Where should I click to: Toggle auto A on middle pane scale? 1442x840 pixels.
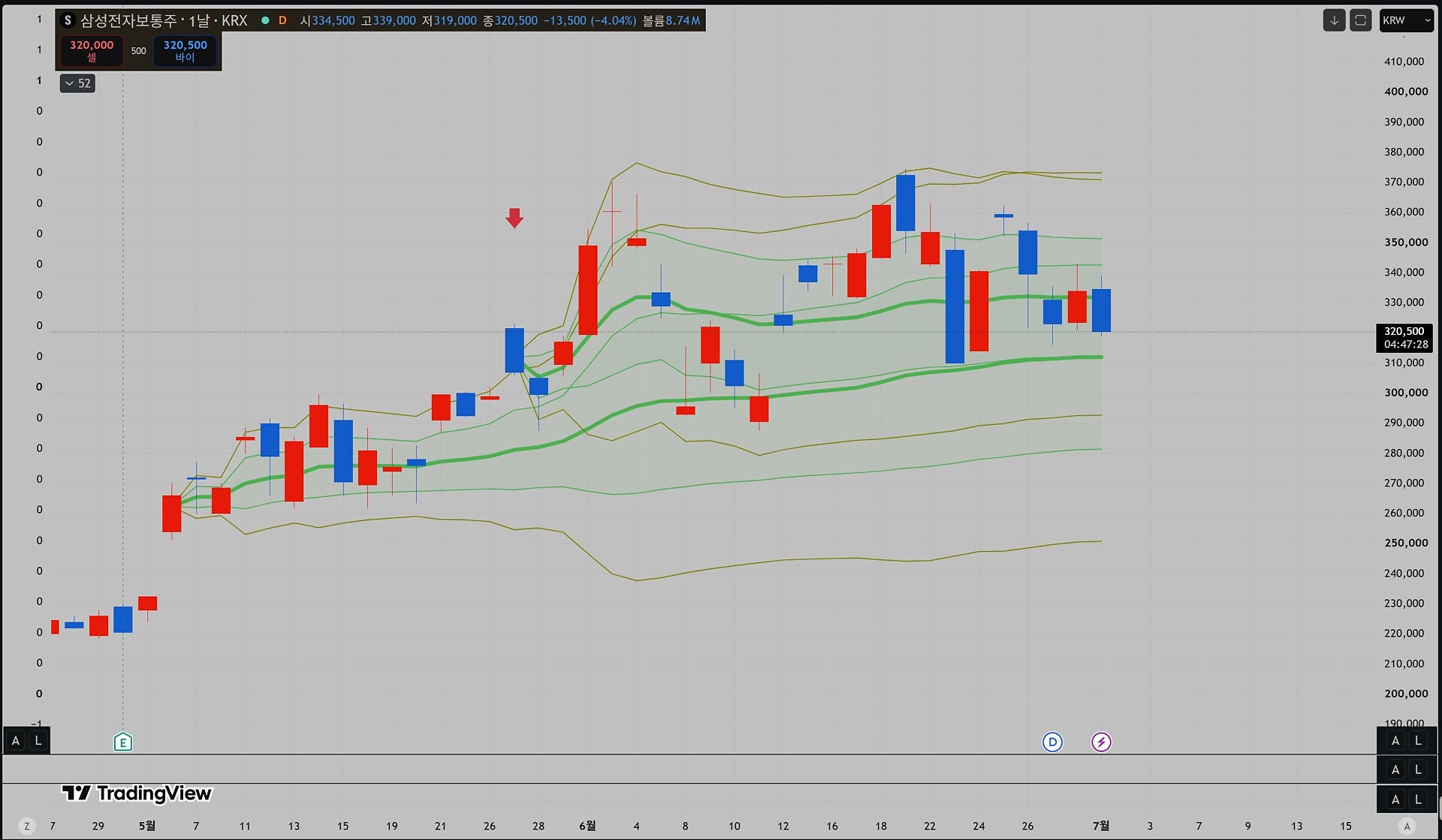point(1395,769)
